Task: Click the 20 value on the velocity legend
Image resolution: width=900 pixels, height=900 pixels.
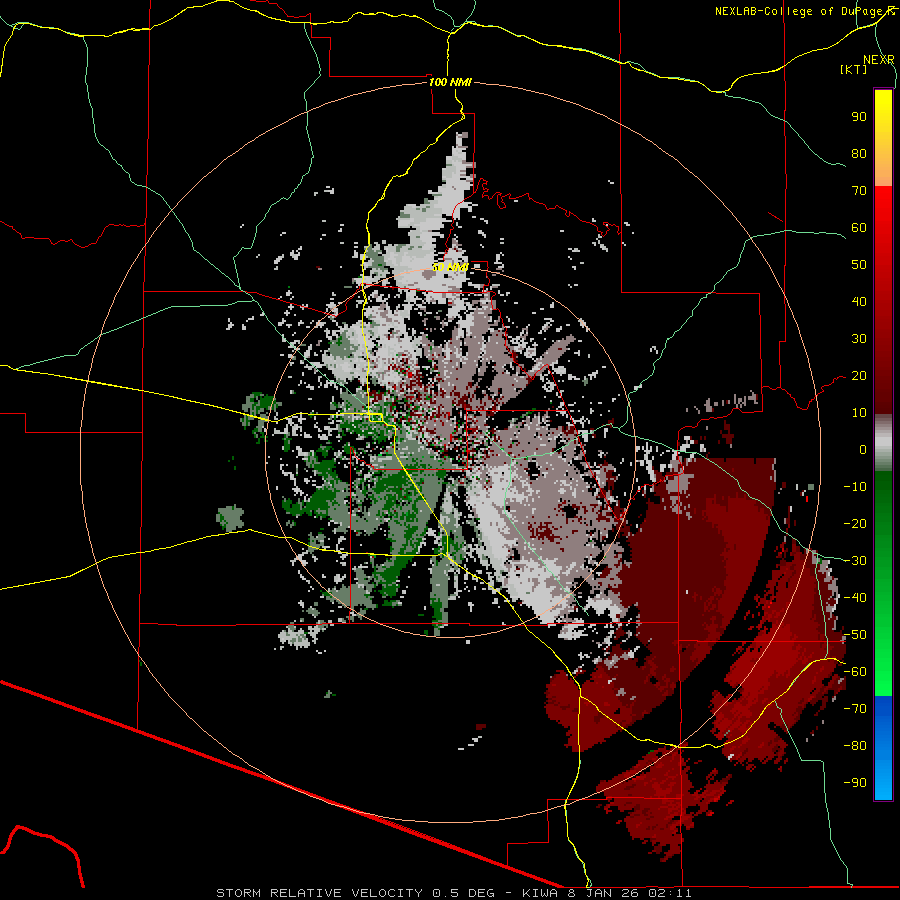Action: 859,376
